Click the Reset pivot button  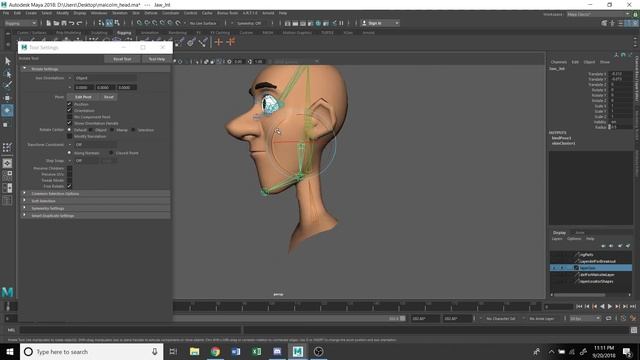tap(109, 97)
